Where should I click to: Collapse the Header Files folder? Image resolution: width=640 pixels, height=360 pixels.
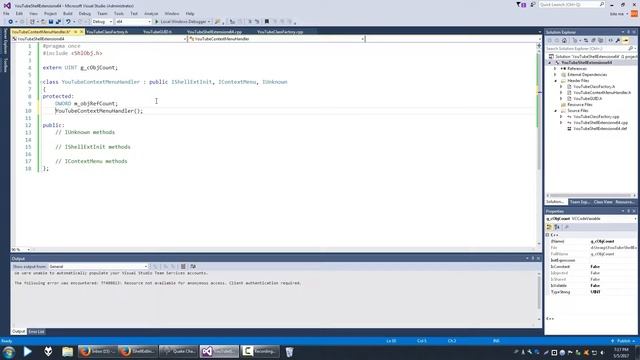[555, 81]
